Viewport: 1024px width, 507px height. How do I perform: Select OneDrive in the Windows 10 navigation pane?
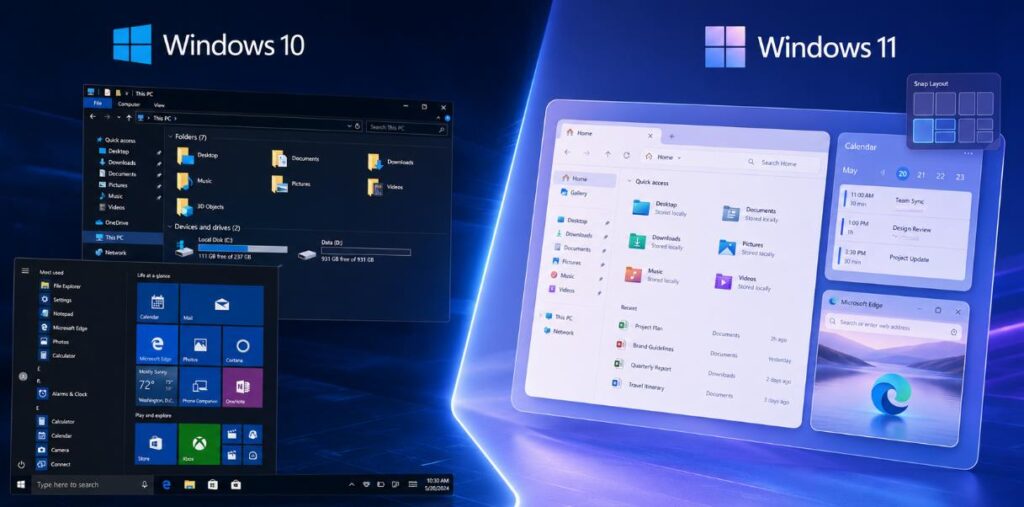[x=112, y=223]
